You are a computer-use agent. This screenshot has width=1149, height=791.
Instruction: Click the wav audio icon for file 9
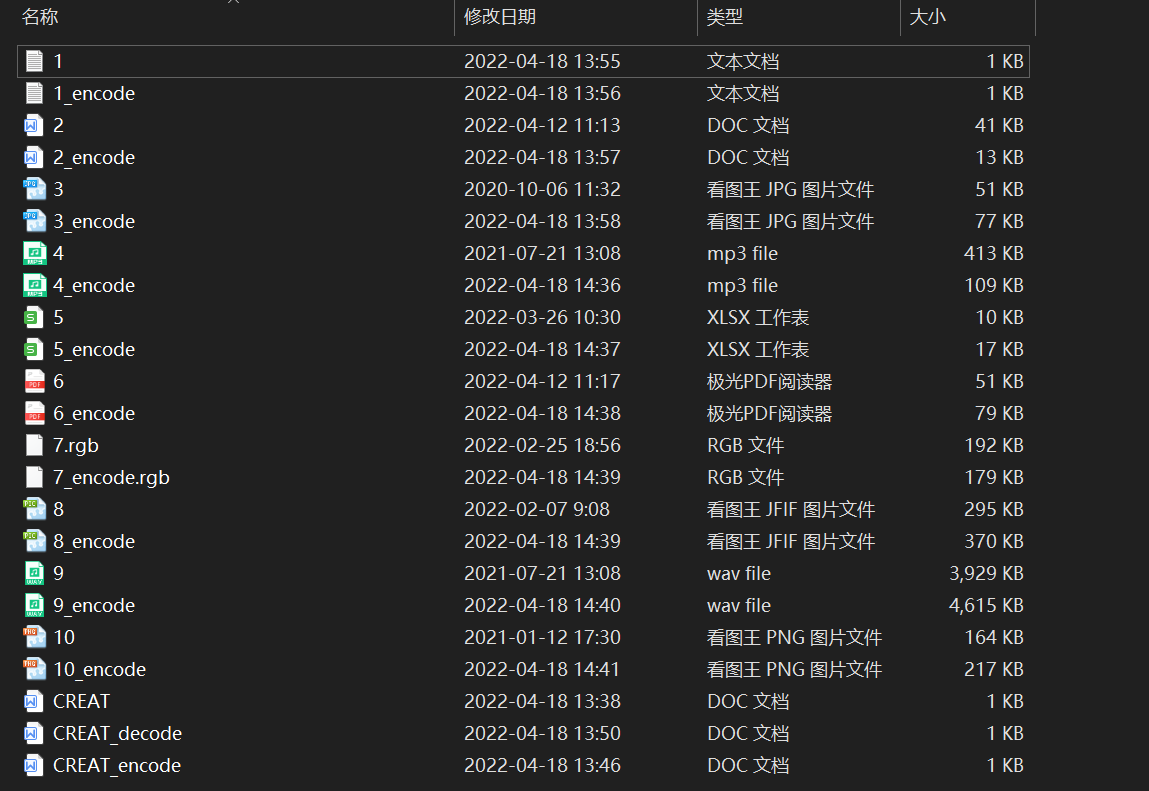[34, 573]
